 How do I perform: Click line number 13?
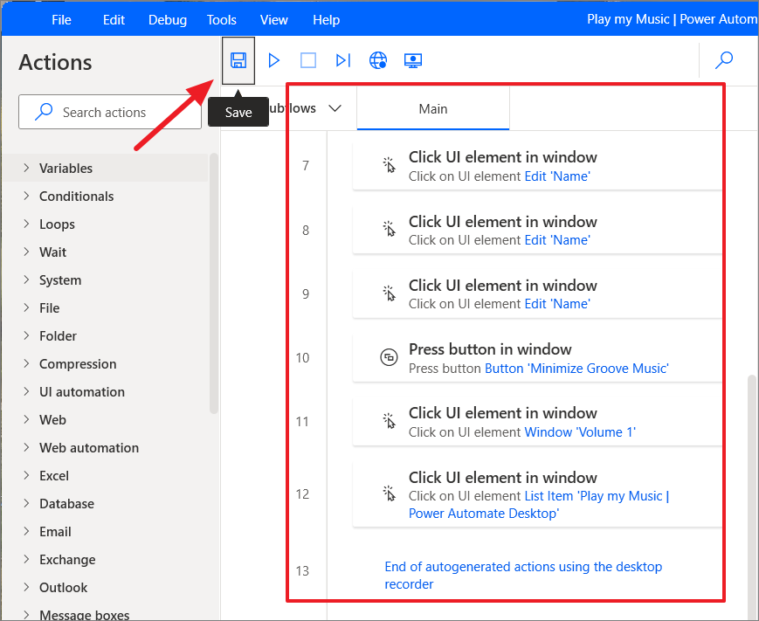(x=303, y=571)
